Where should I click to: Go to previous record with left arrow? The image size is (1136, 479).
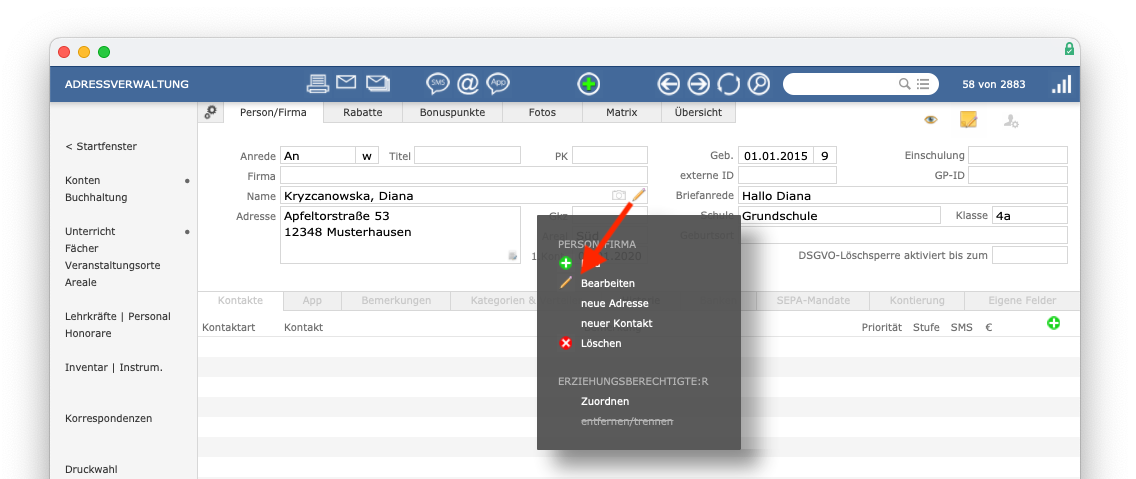(x=669, y=84)
